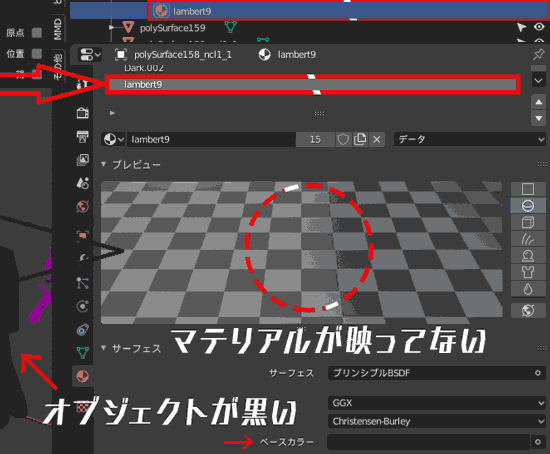Open the MMD sidebar tab

pos(58,29)
